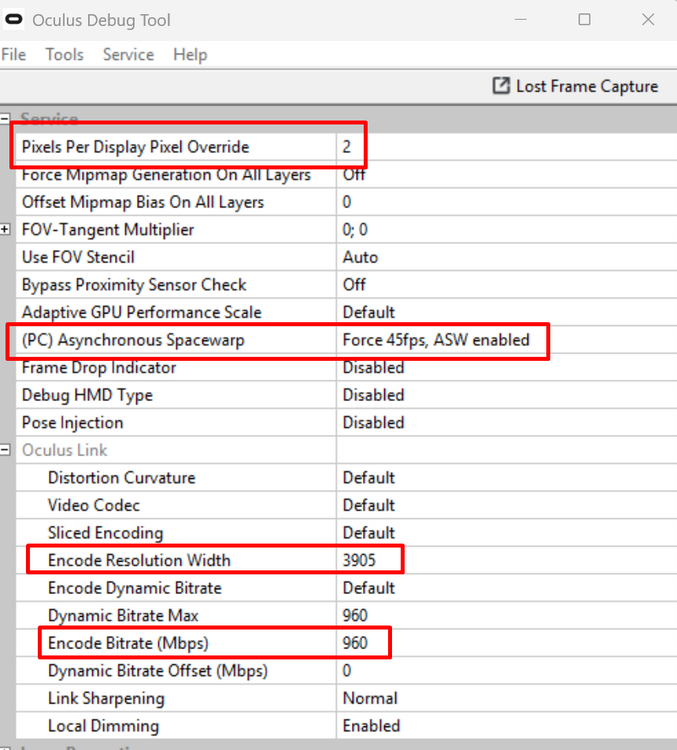677x750 pixels.
Task: Select the Encode Bitrate (Mbps) label
Action: click(x=128, y=643)
